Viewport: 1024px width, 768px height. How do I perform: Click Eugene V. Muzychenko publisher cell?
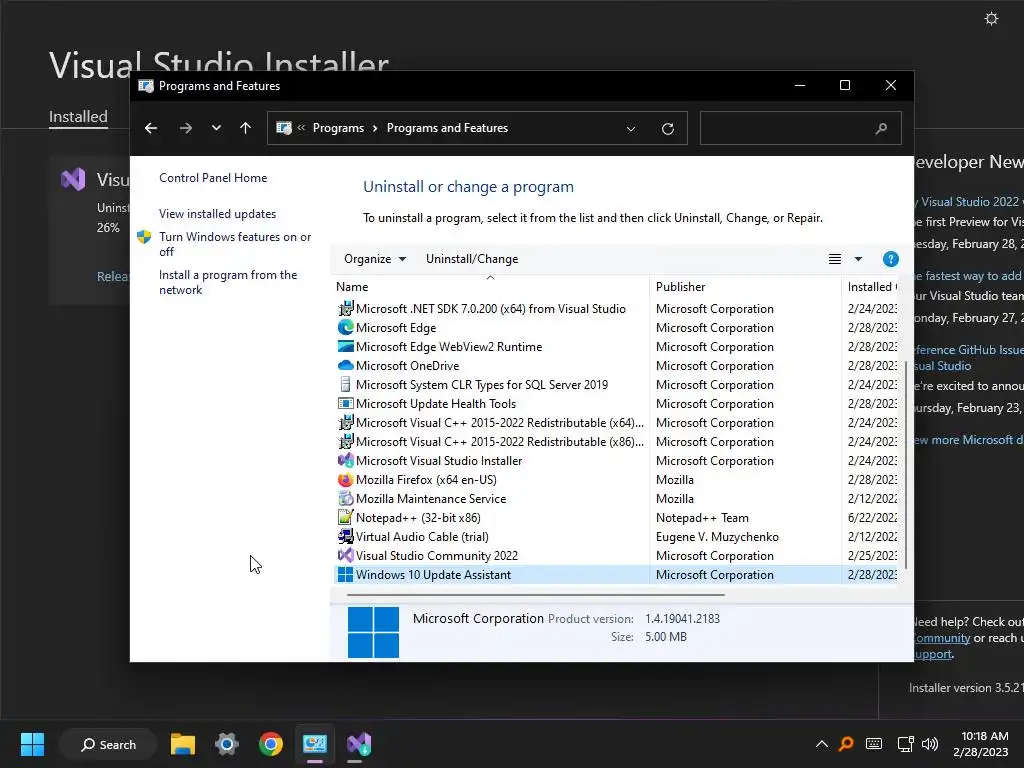click(x=717, y=536)
